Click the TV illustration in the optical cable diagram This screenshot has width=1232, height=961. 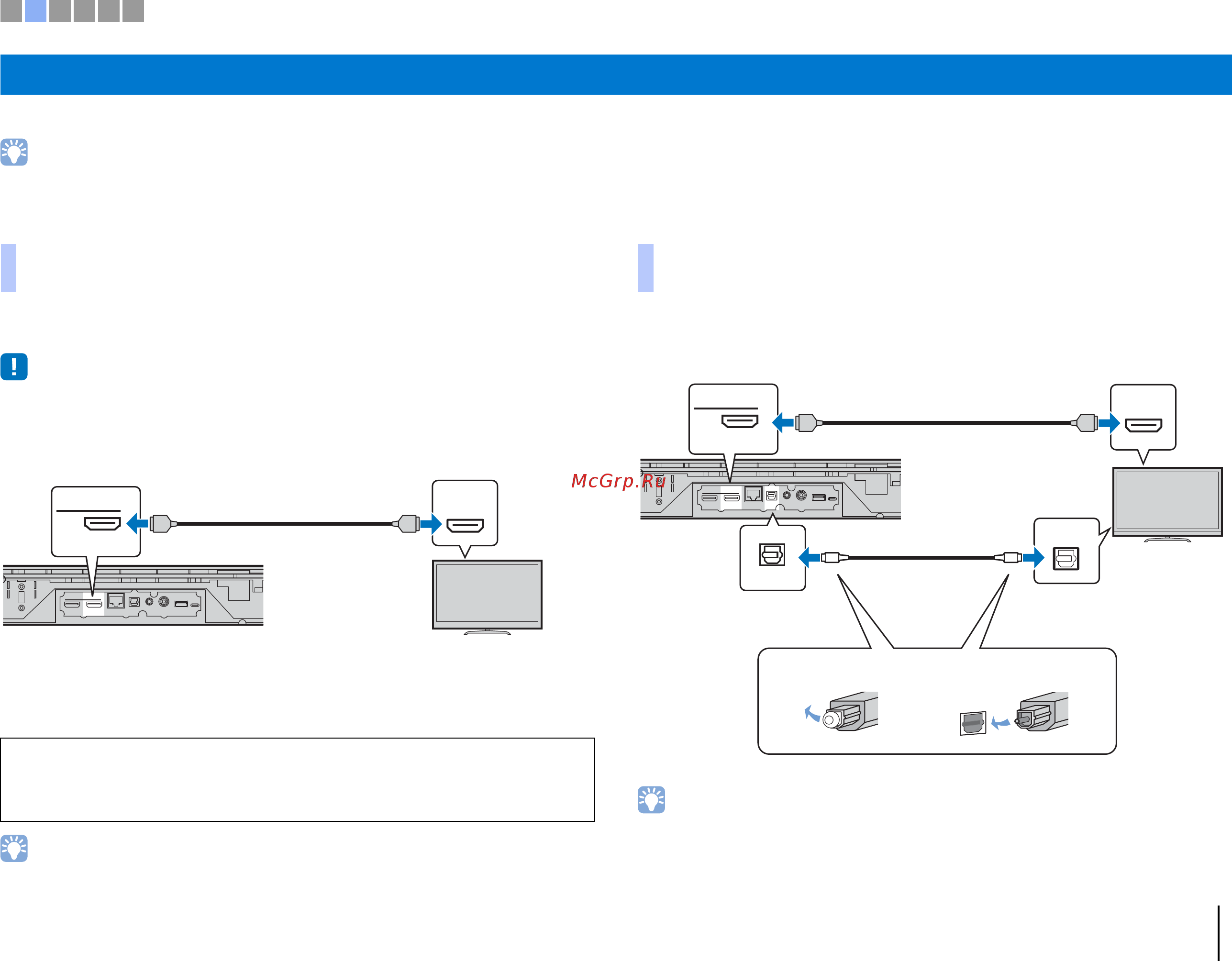tap(1168, 505)
